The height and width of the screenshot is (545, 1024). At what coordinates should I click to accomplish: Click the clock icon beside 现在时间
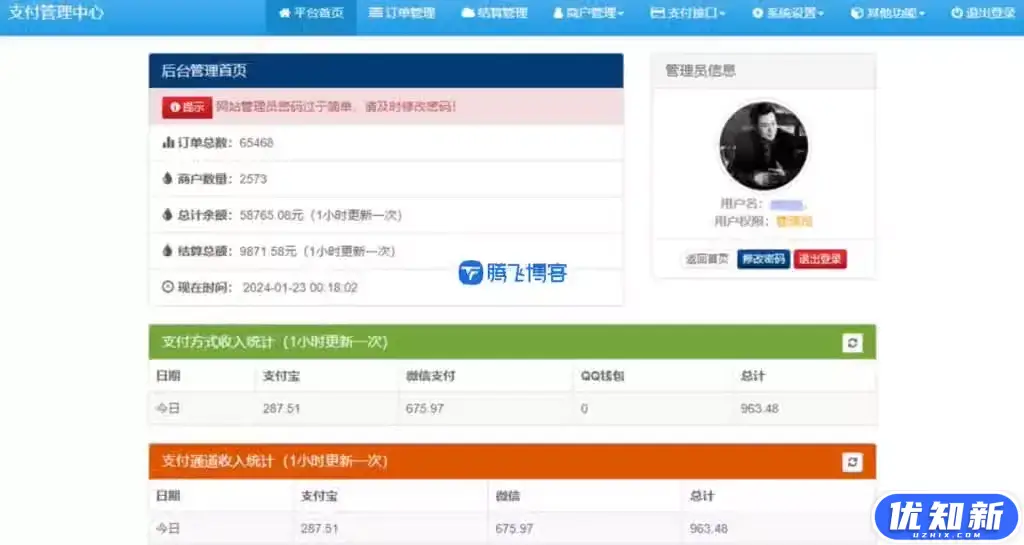pyautogui.click(x=168, y=287)
